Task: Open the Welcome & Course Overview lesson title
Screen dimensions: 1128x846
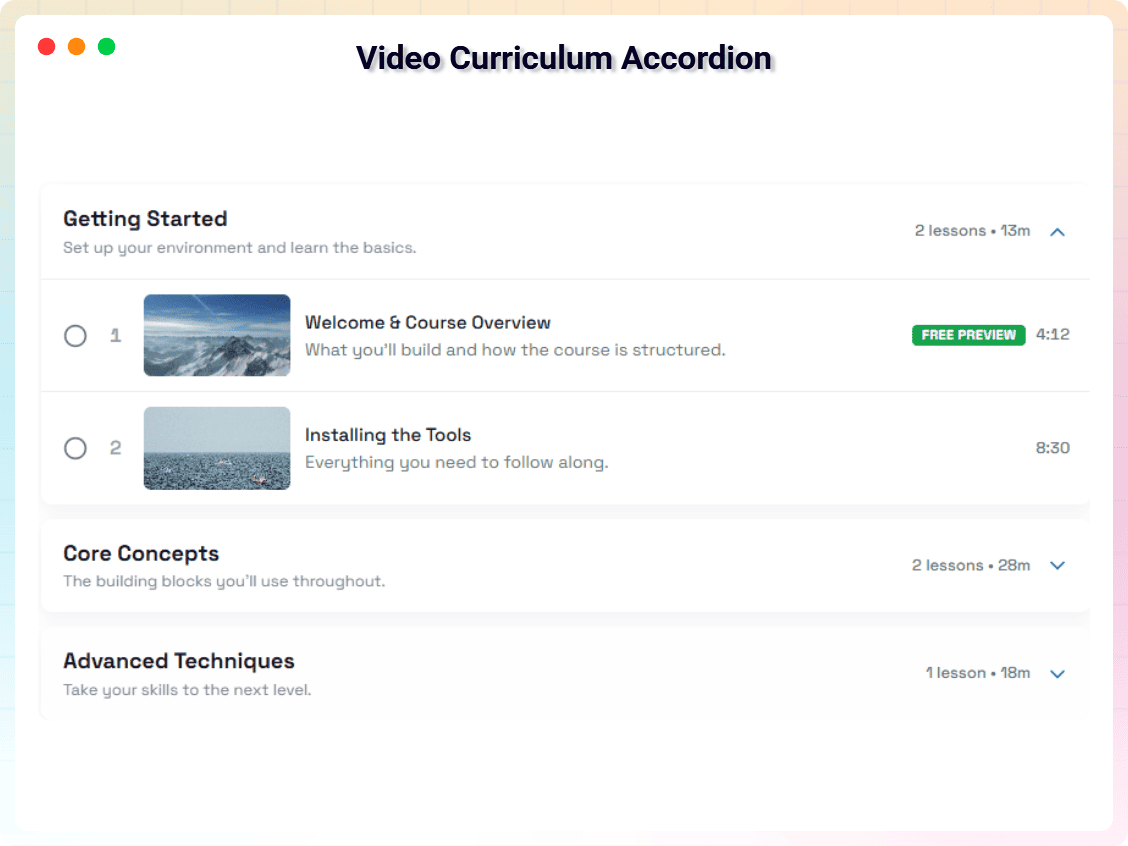Action: point(428,322)
